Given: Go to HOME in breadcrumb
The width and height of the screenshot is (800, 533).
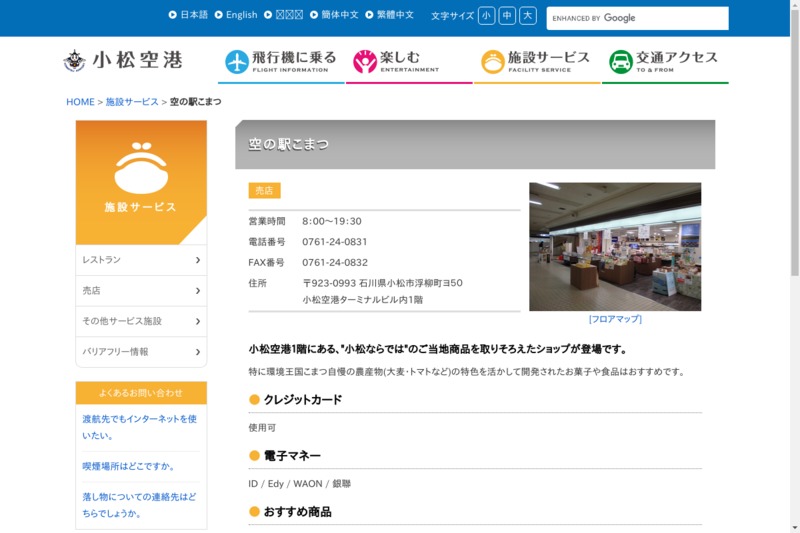Looking at the screenshot, I should 80,102.
